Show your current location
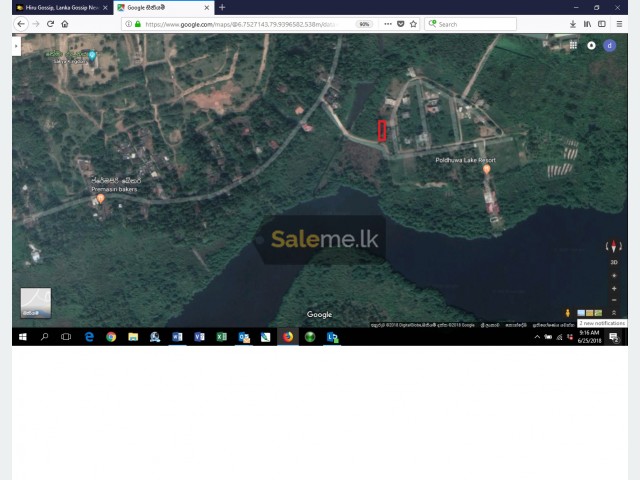Viewport: 640px width, 480px height. click(x=614, y=276)
